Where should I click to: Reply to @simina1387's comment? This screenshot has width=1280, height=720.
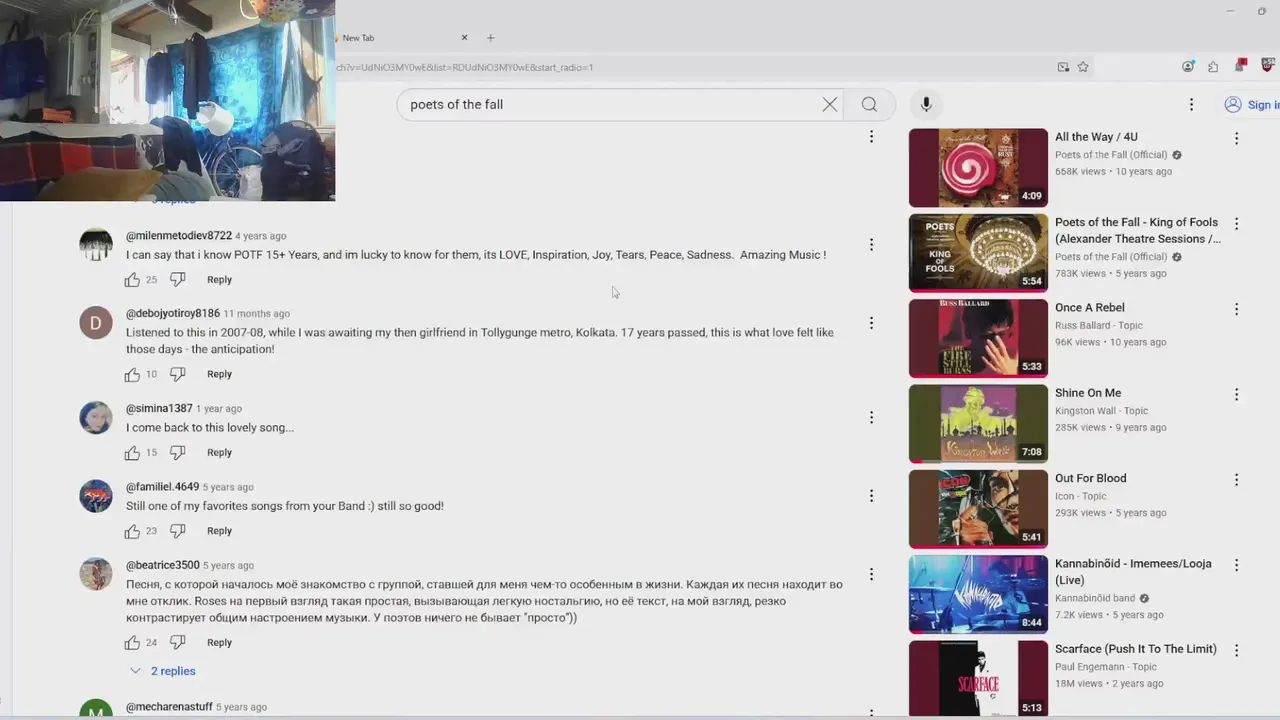(219, 452)
